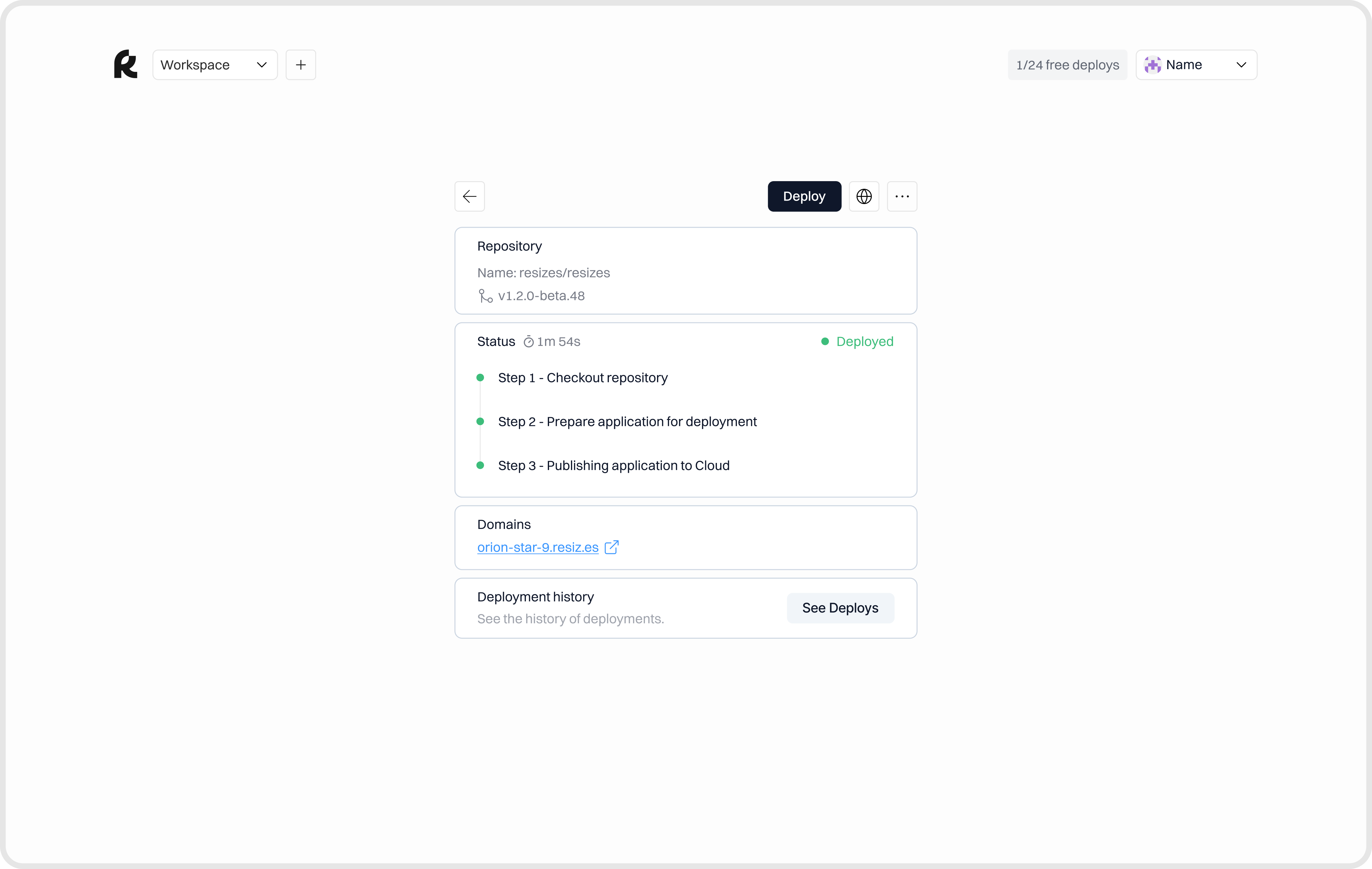Click the green Deployed status indicator
This screenshot has width=1372, height=869.
pyautogui.click(x=857, y=342)
